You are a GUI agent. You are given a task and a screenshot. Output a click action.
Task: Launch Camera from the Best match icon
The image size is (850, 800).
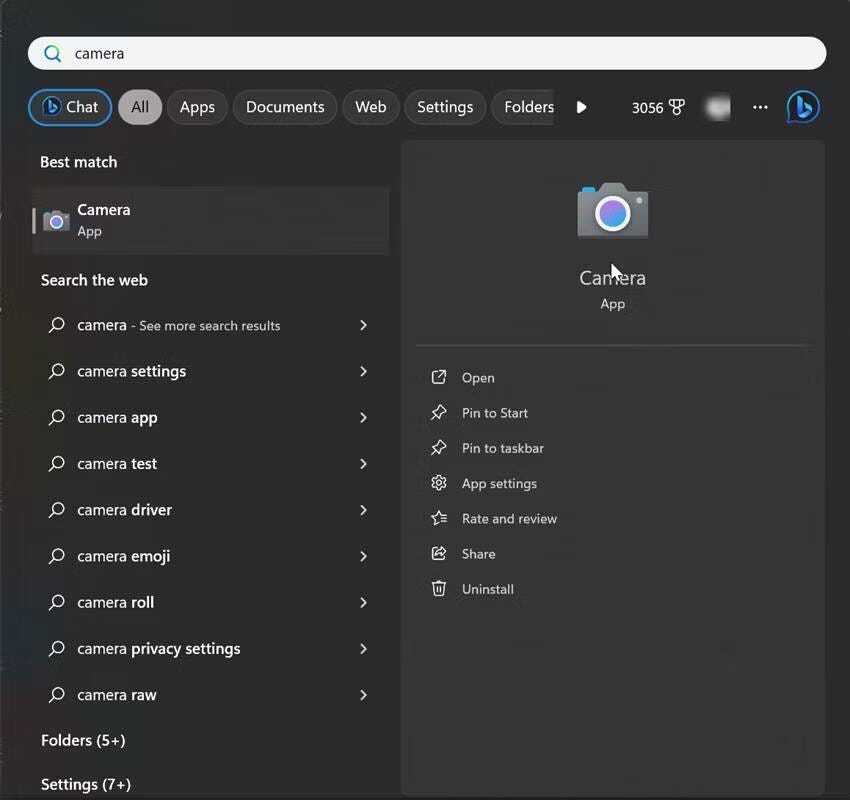click(x=55, y=220)
